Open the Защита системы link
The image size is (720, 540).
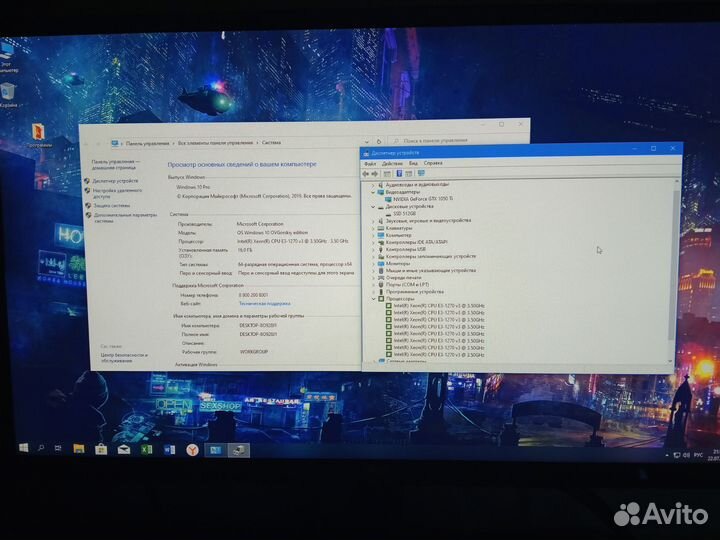coord(112,206)
